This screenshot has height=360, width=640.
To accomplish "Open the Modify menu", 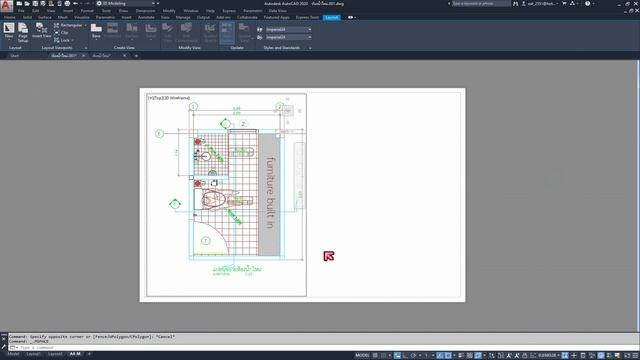I will [169, 11].
